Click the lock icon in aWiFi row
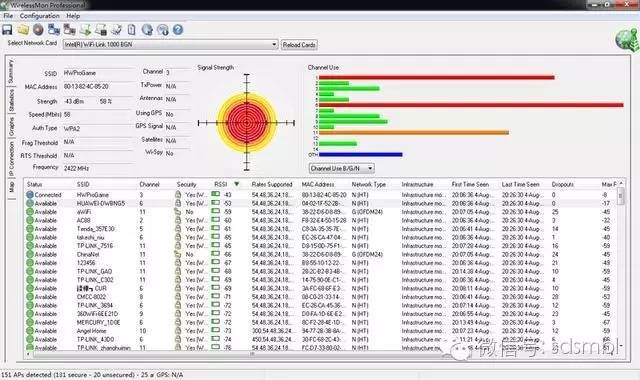The image size is (640, 380). click(x=178, y=212)
